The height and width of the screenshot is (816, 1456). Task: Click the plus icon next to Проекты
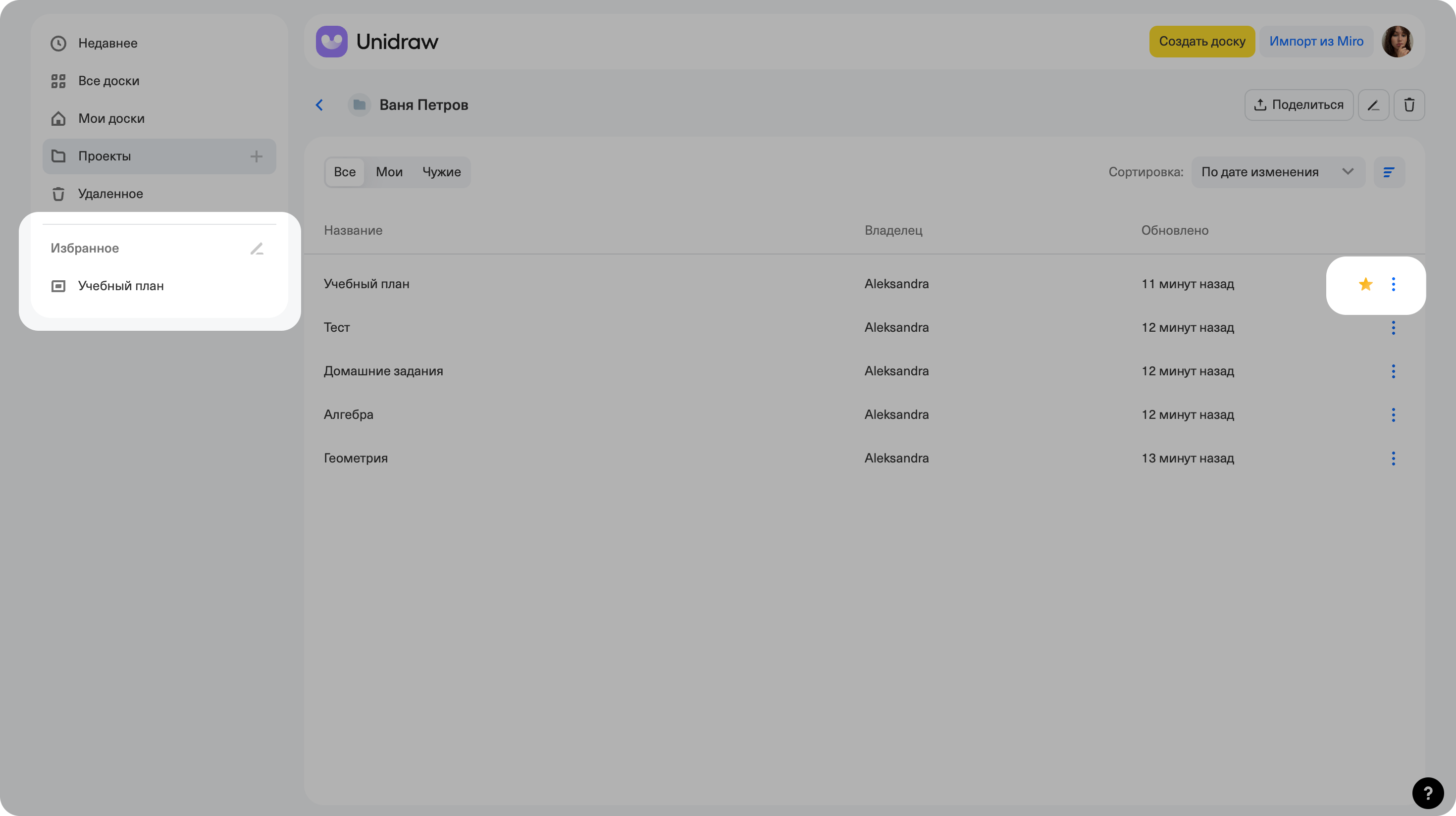[x=256, y=156]
